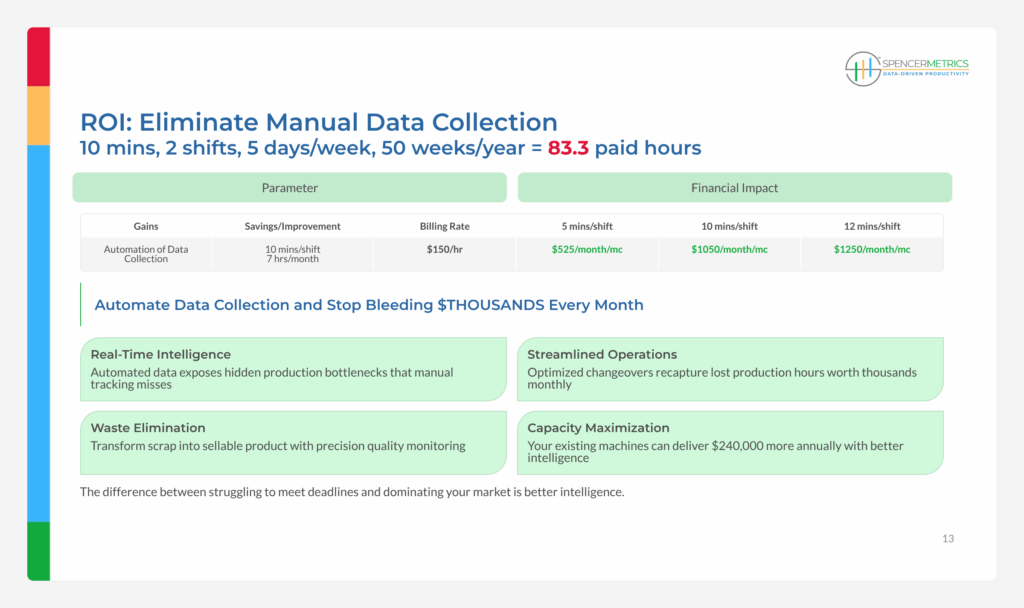The width and height of the screenshot is (1024, 608).
Task: Click the red color block on sidebar
Action: tap(38, 57)
